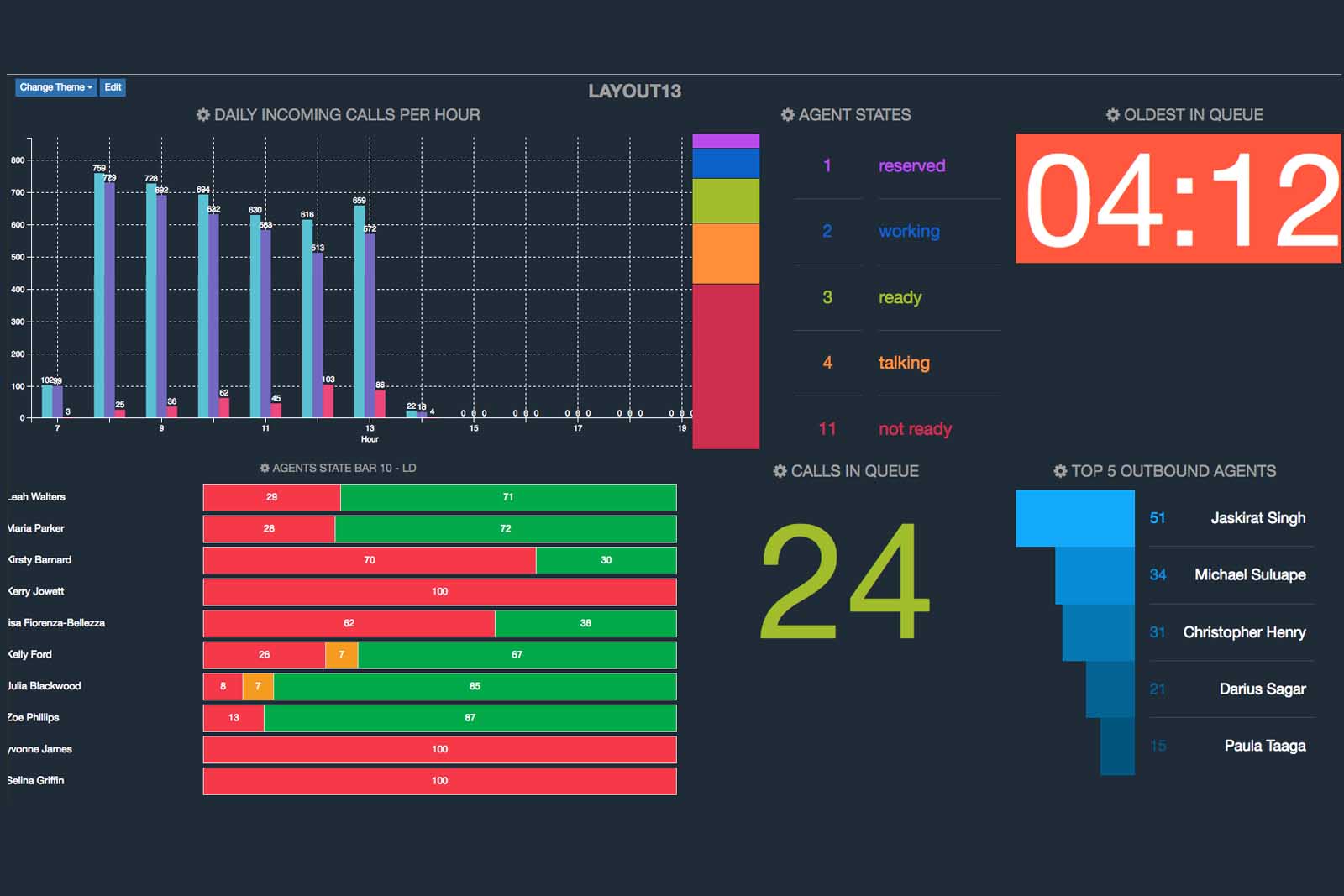Open settings gear for Top 5 Outbound Agents
1344x896 pixels.
pos(1060,471)
